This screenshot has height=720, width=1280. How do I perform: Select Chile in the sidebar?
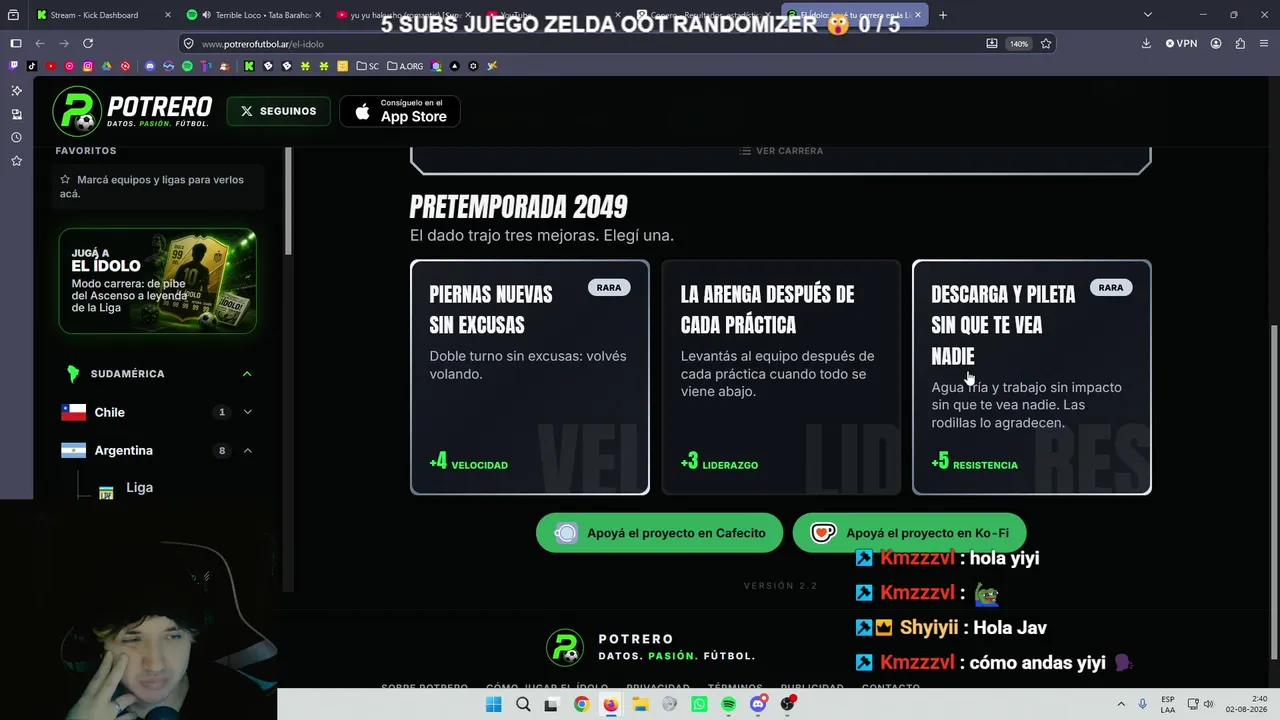tap(110, 412)
